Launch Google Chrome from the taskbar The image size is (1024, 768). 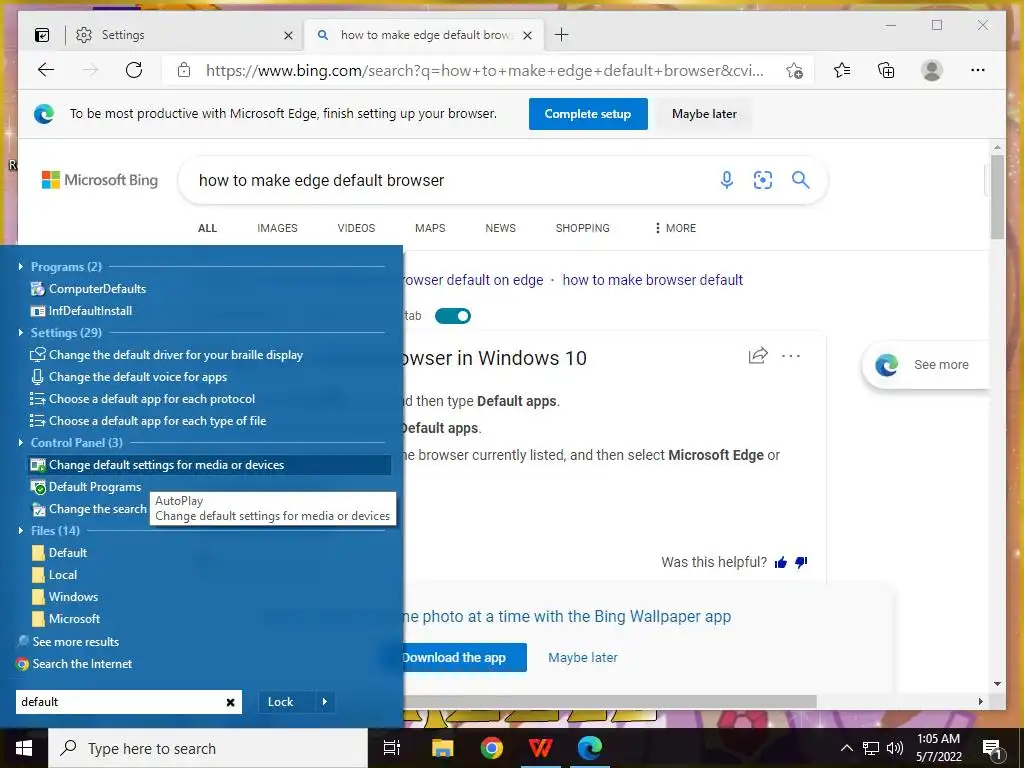click(492, 748)
